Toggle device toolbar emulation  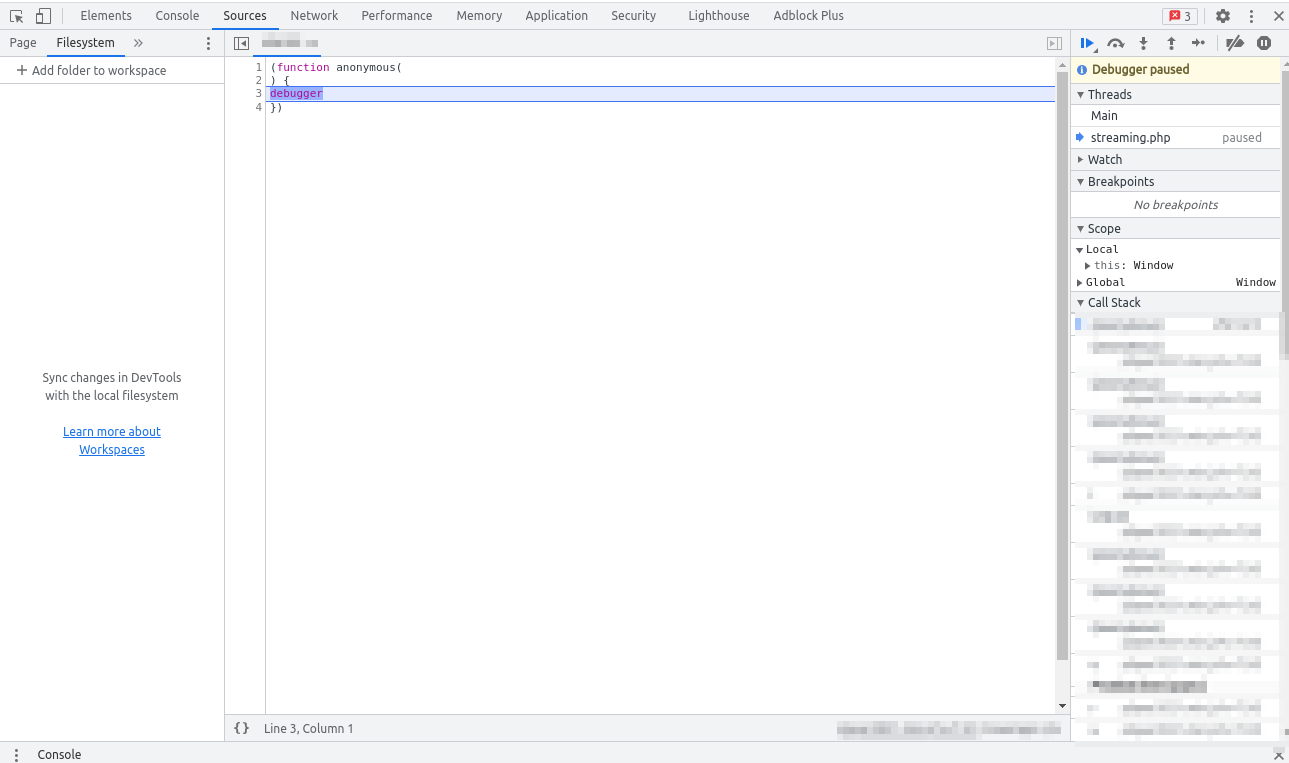tap(43, 16)
